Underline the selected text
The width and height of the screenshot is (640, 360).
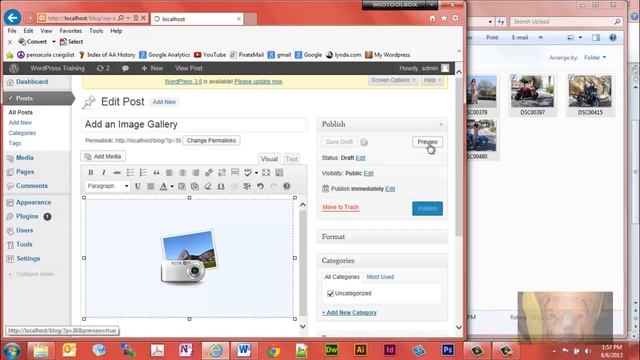tap(138, 186)
